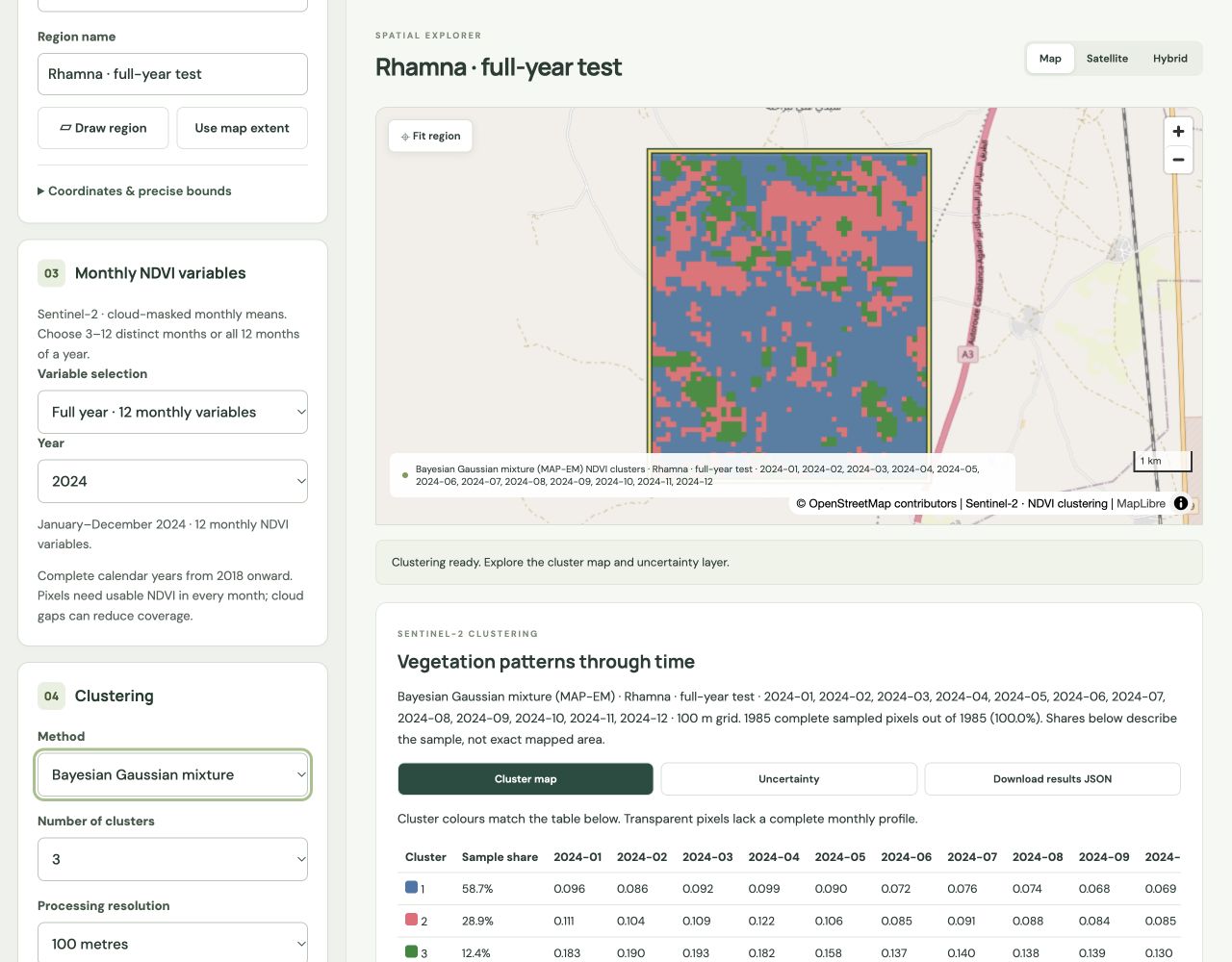Click the Fit region button
Screen dimensions: 1232x962
(431, 137)
